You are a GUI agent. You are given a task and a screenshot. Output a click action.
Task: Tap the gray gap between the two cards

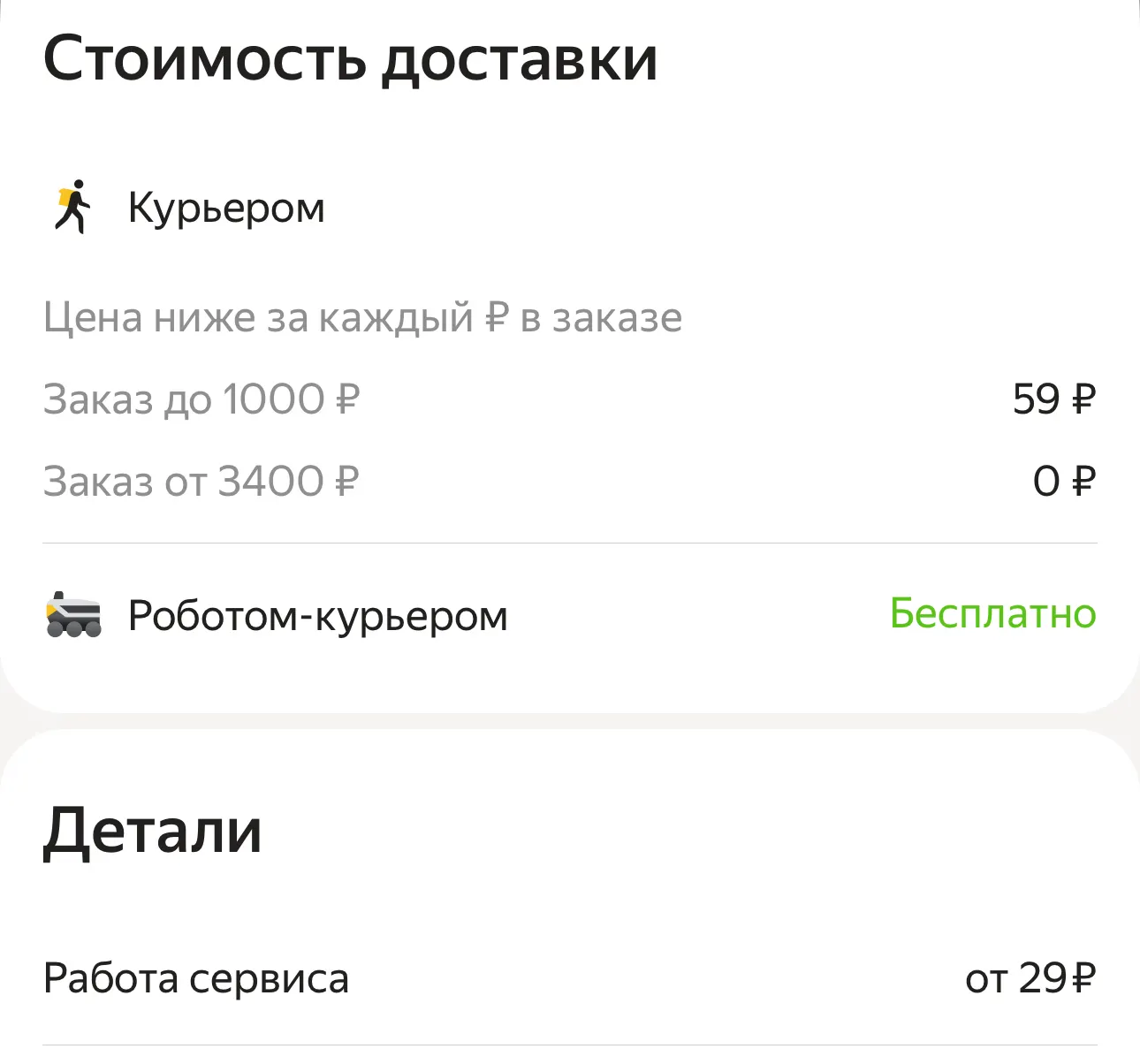coord(570,721)
